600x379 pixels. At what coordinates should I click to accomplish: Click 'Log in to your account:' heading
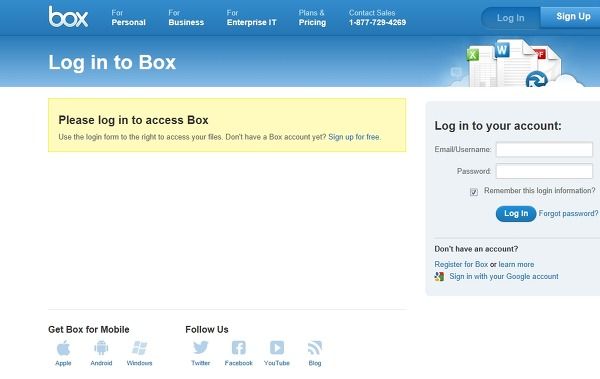click(x=498, y=126)
